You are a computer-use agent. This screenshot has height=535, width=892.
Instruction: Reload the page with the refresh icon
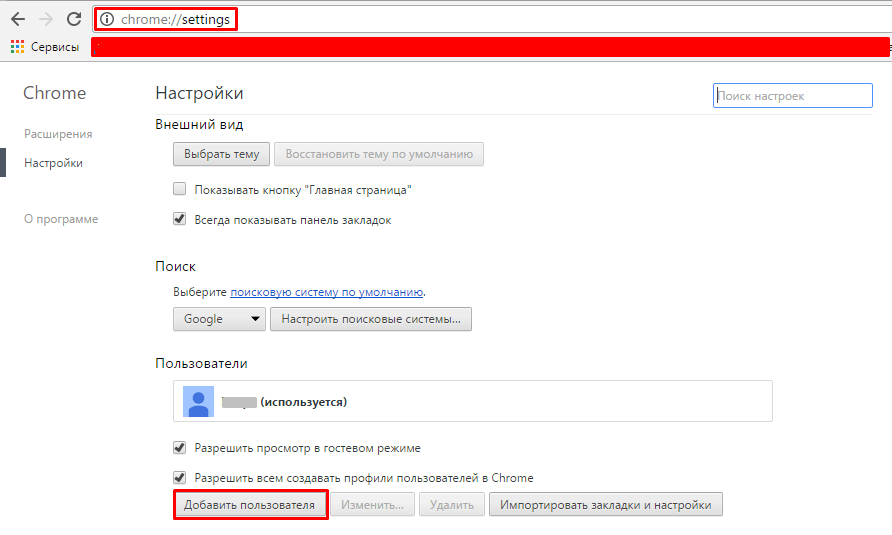pos(74,19)
